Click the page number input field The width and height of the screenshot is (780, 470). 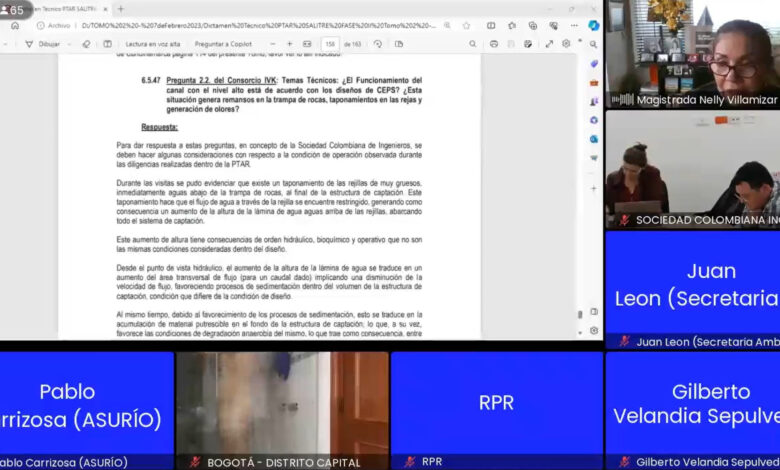click(x=330, y=44)
